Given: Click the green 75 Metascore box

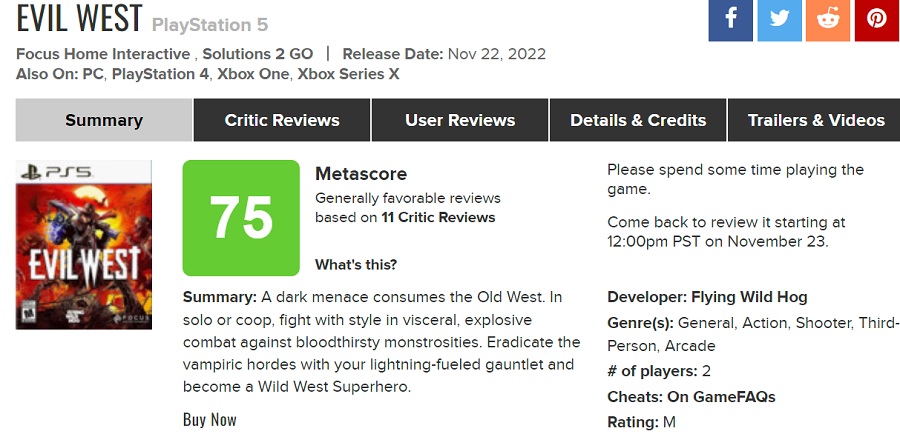Looking at the screenshot, I should point(241,218).
